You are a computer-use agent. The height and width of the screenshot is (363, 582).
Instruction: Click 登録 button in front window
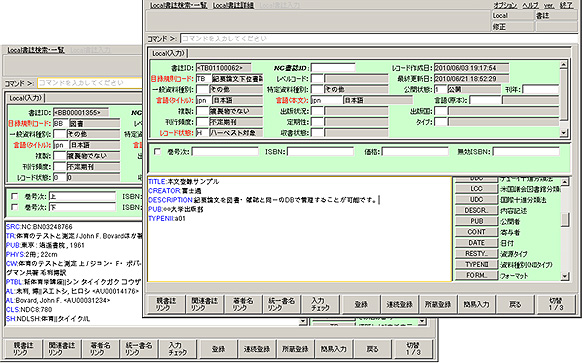click(x=361, y=304)
